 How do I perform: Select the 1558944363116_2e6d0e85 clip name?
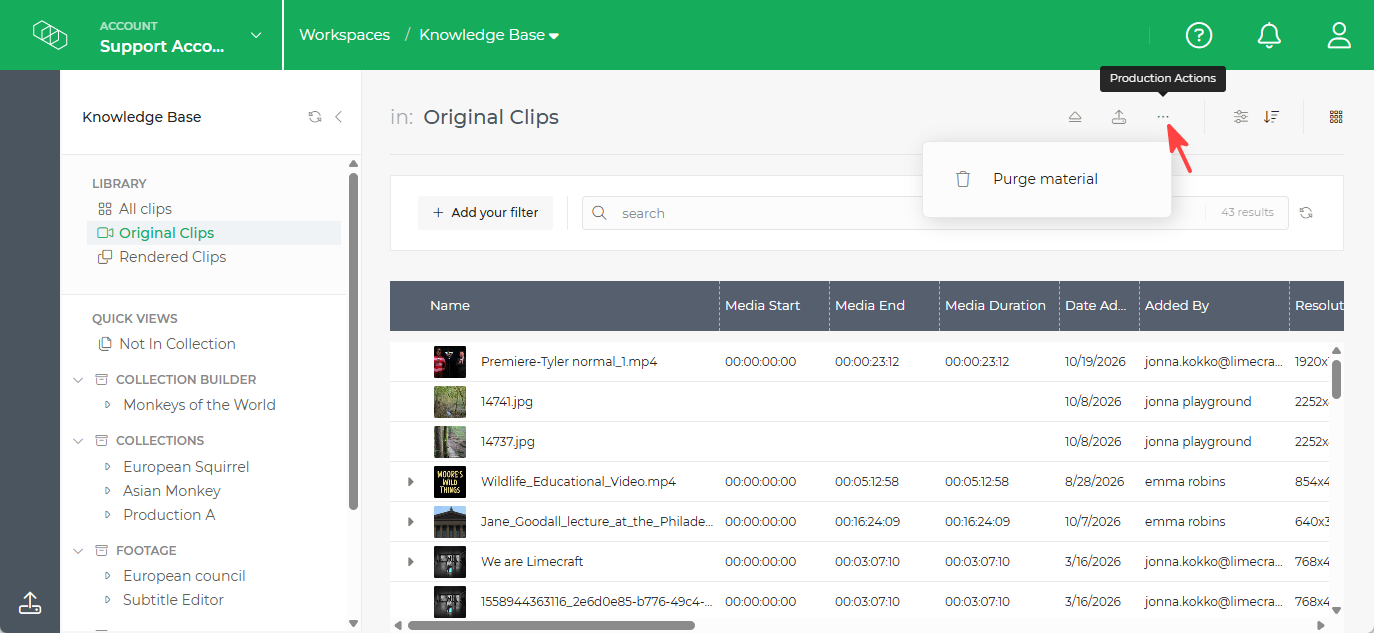coord(597,602)
